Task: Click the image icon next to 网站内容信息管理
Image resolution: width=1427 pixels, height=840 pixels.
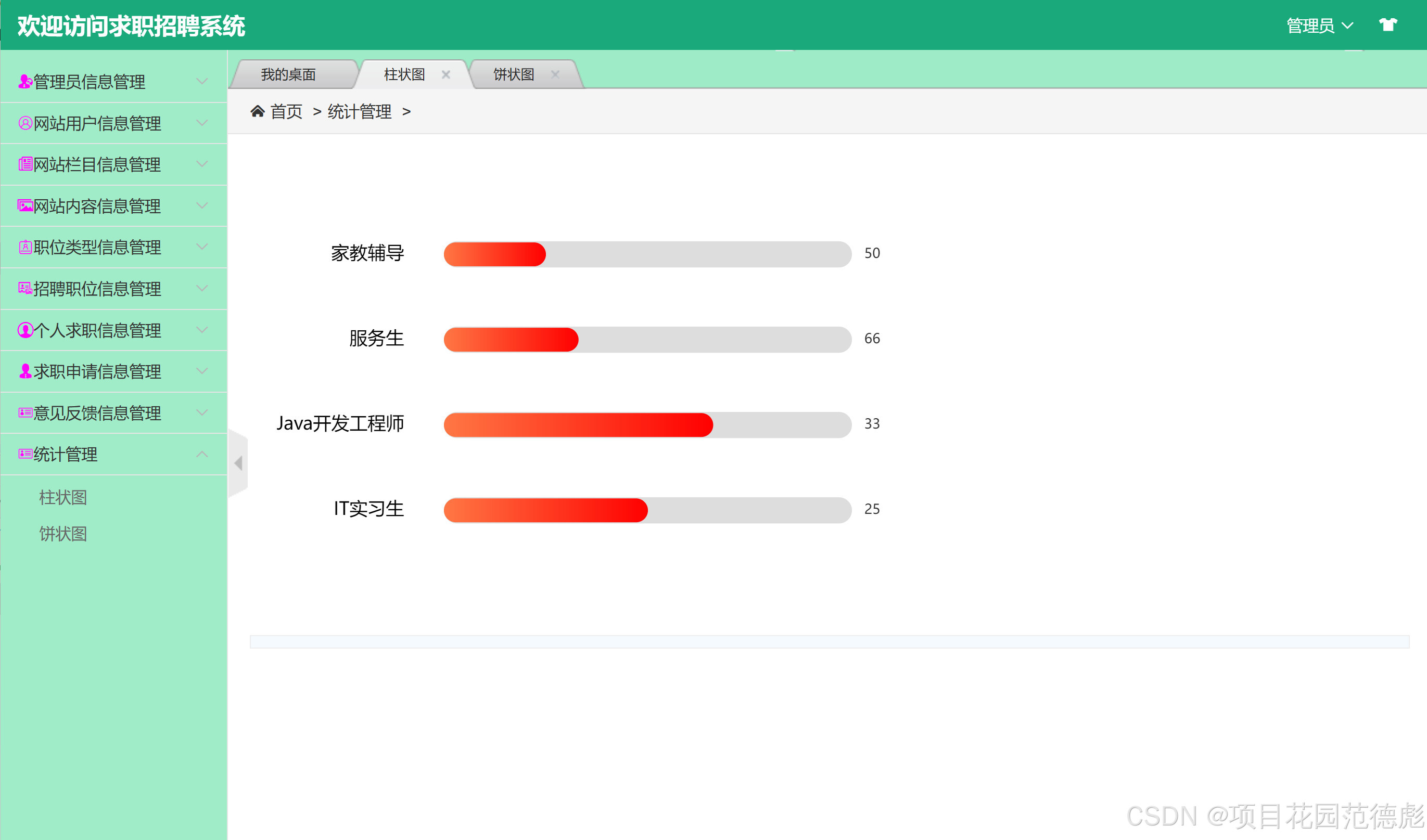Action: click(25, 206)
